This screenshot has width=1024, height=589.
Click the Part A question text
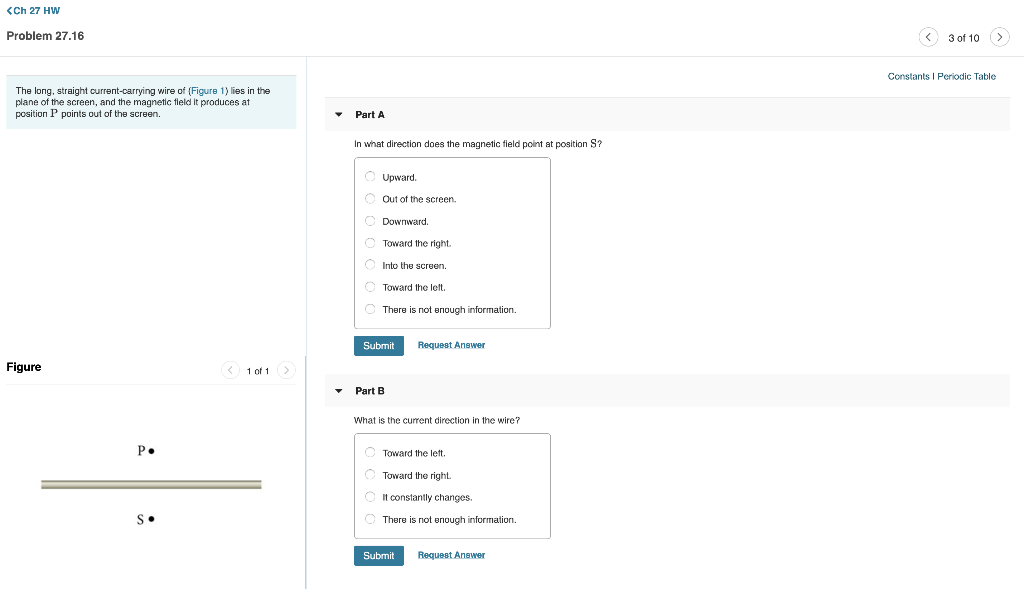[478, 144]
